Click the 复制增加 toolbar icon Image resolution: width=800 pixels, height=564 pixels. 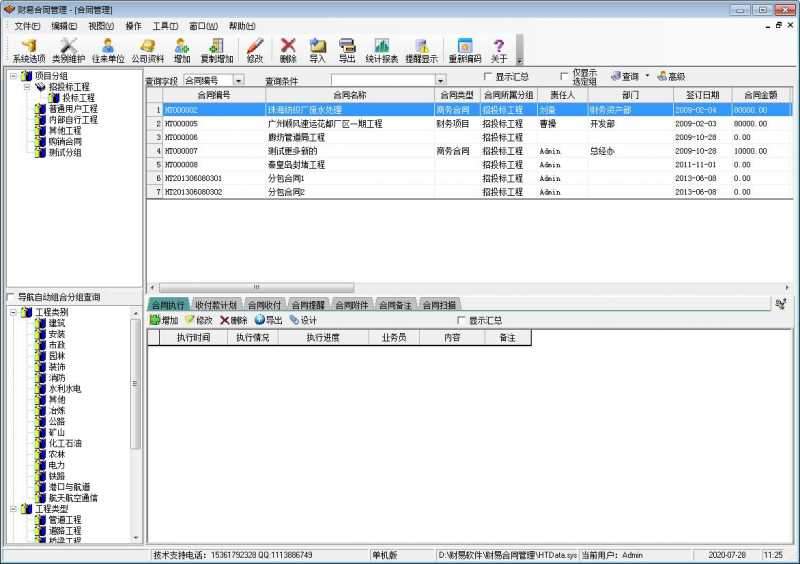[x=215, y=50]
